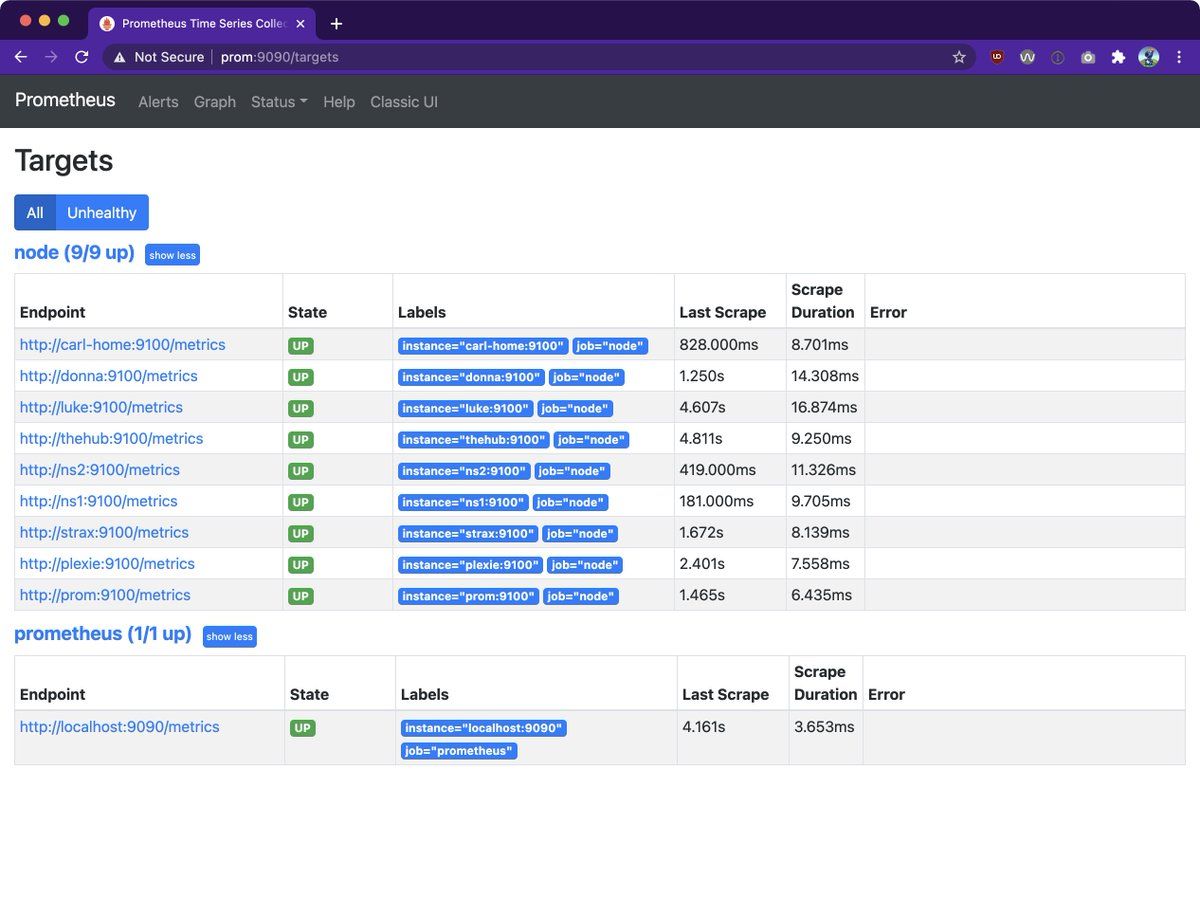The width and height of the screenshot is (1200, 898).
Task: Click the UP badge for localhost:9090
Action: click(303, 728)
